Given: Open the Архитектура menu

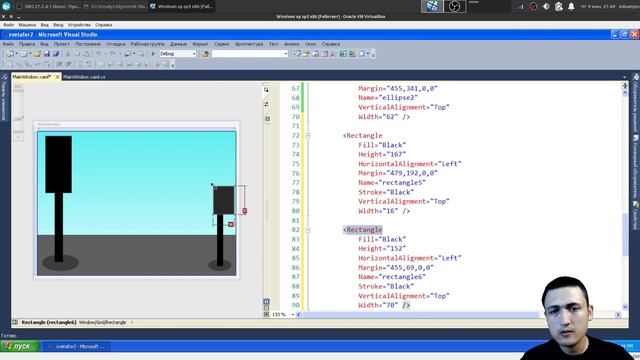Looking at the screenshot, I should click(249, 44).
